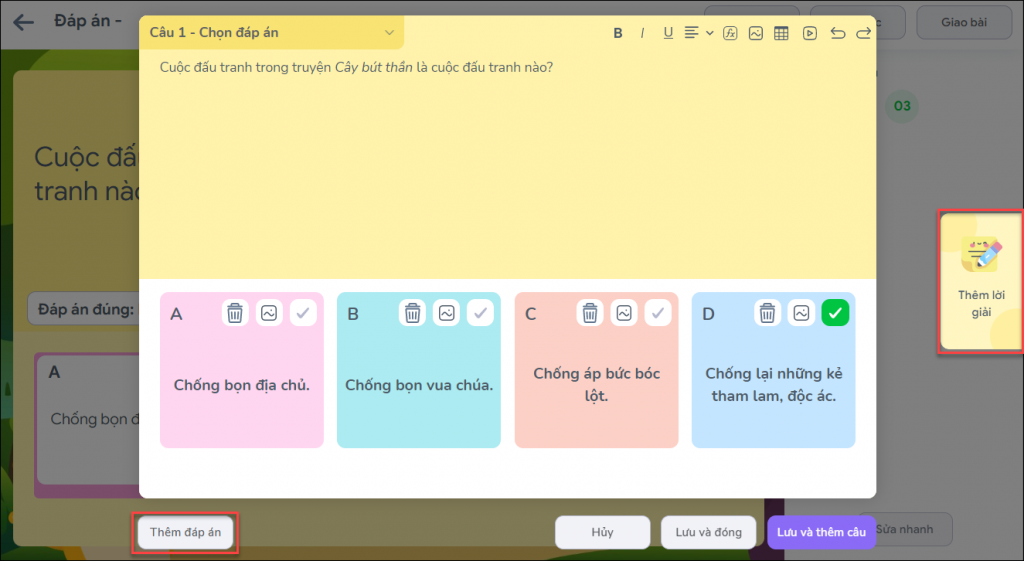Add an image to answer C

click(624, 313)
